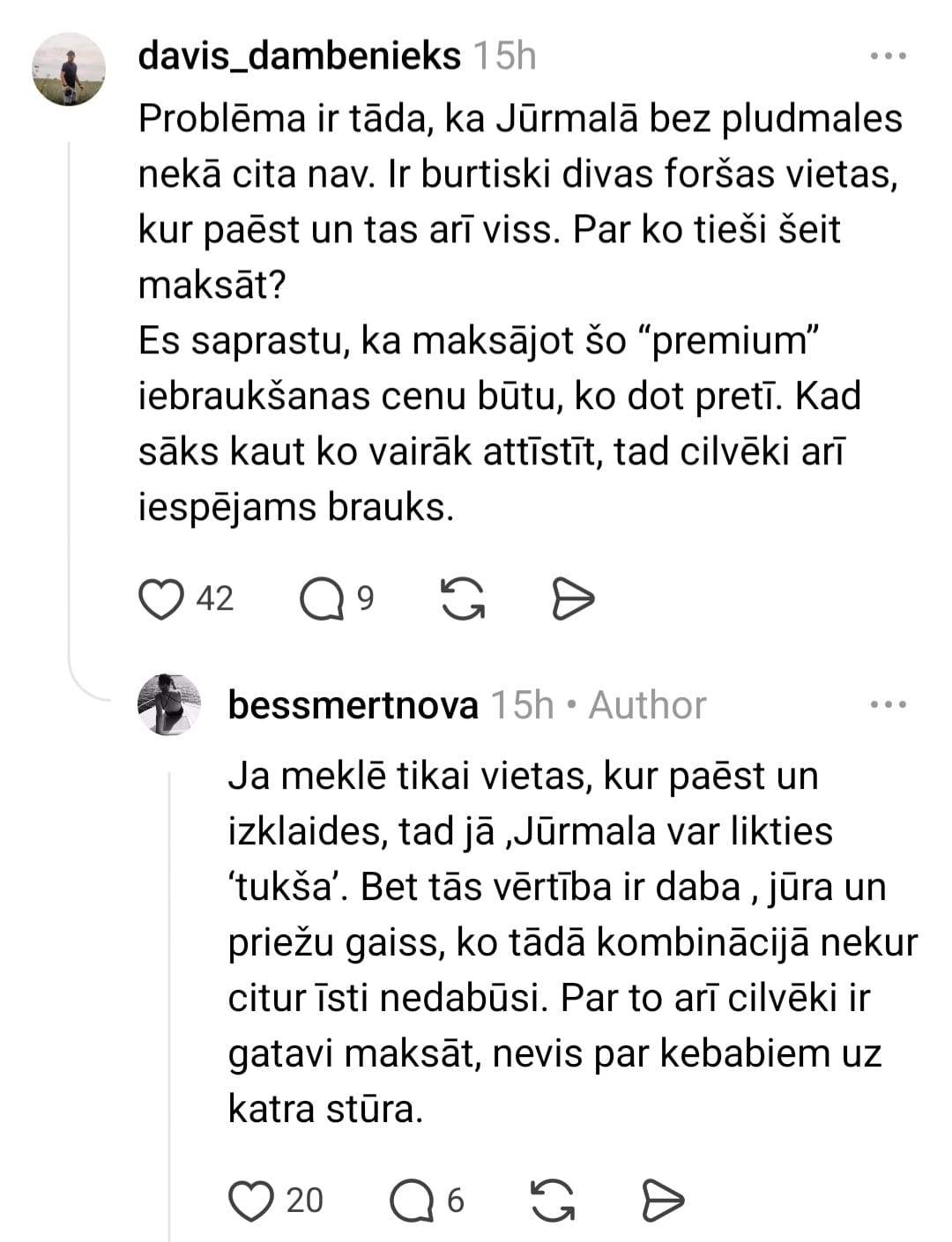Like bessmertnova's reply with the heart
952x1242 pixels.
(250, 1201)
